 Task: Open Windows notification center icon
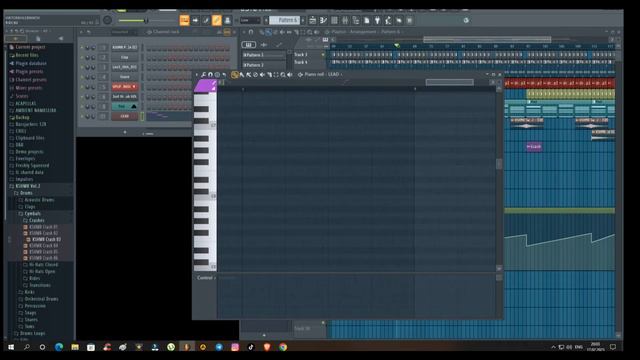pos(613,347)
